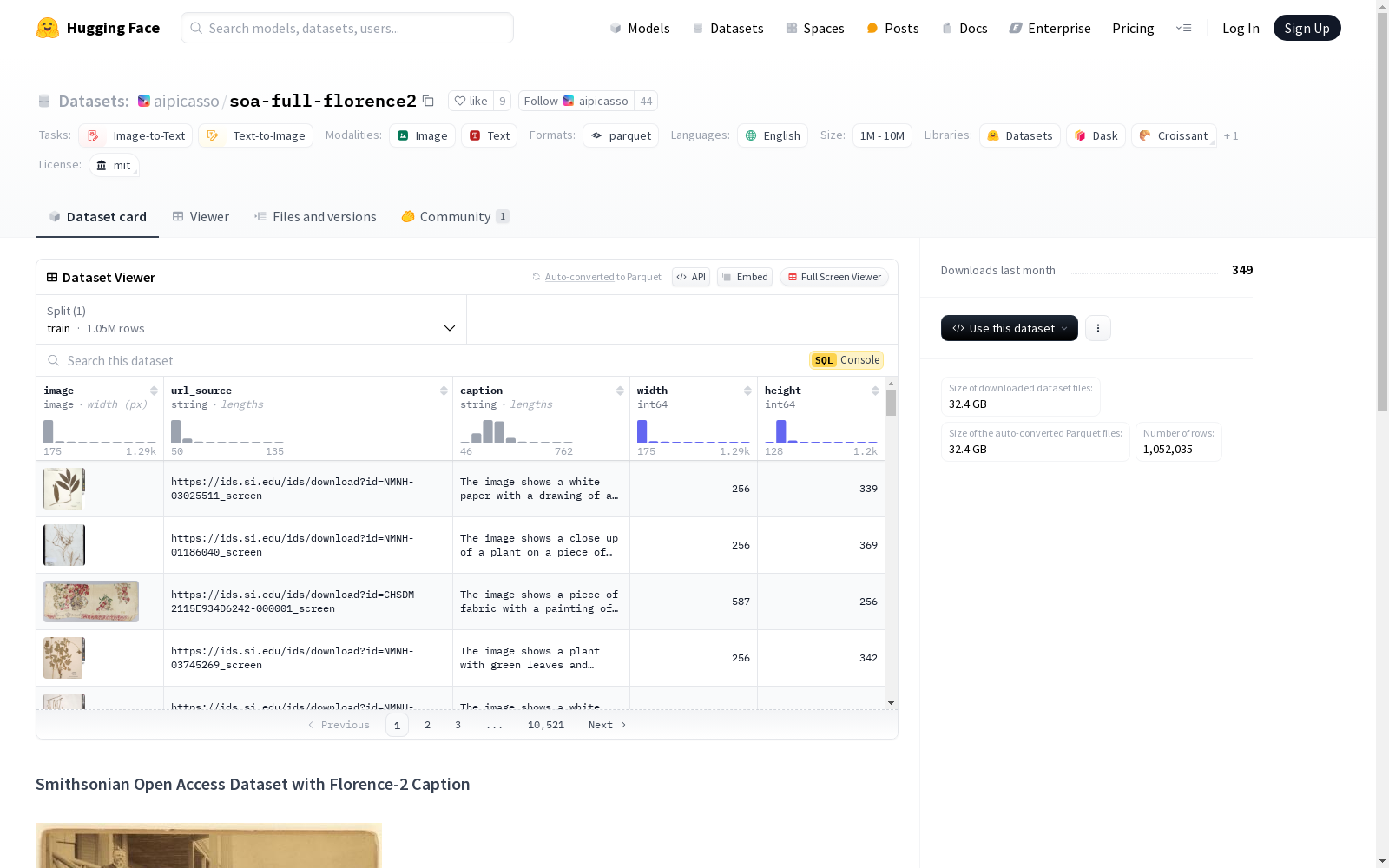
Task: Click the follower count 44
Action: click(x=646, y=101)
